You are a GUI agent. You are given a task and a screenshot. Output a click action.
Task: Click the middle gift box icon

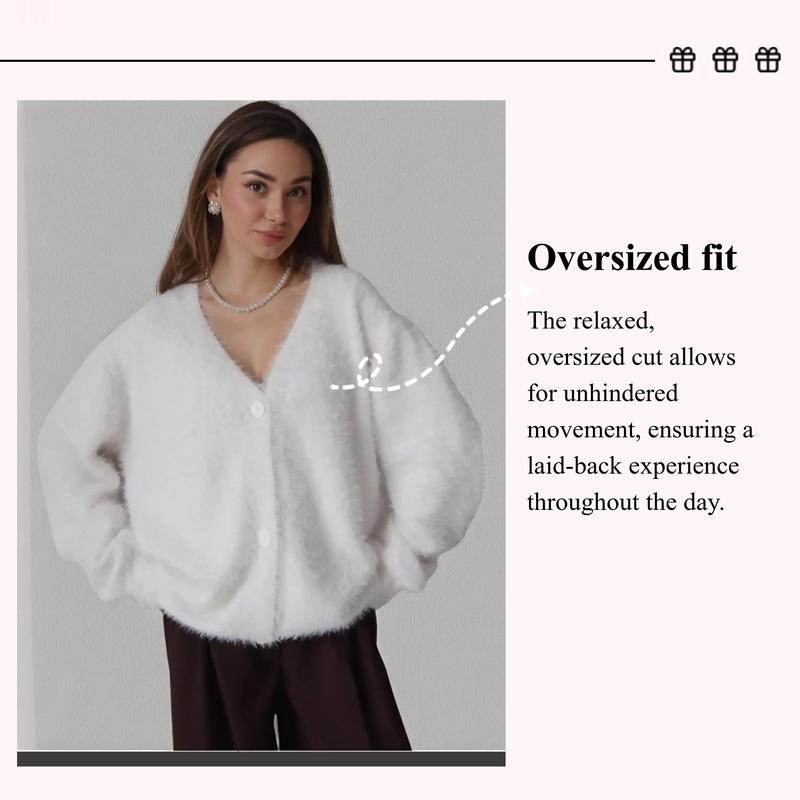tap(725, 60)
